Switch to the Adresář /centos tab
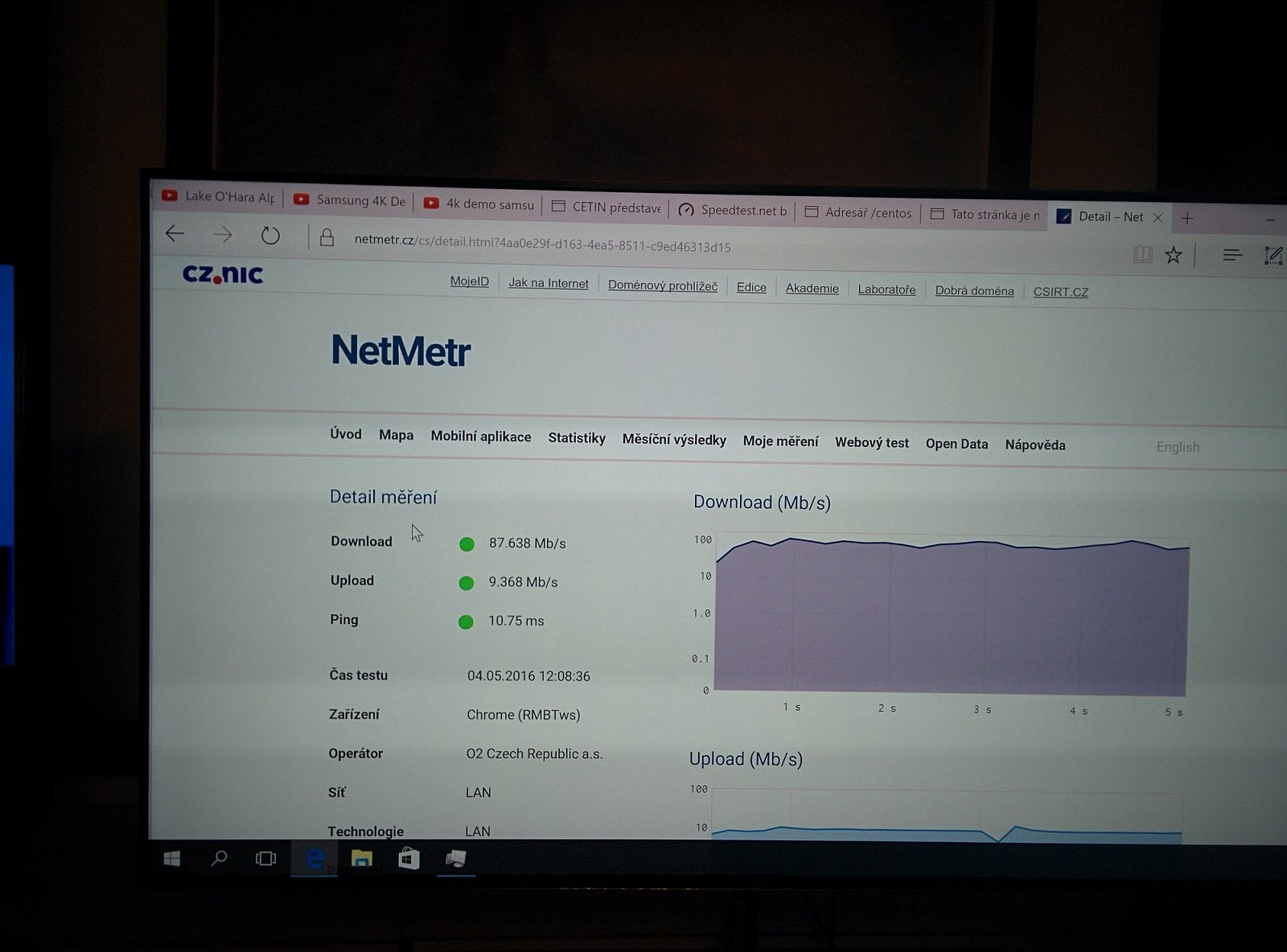 [x=858, y=213]
